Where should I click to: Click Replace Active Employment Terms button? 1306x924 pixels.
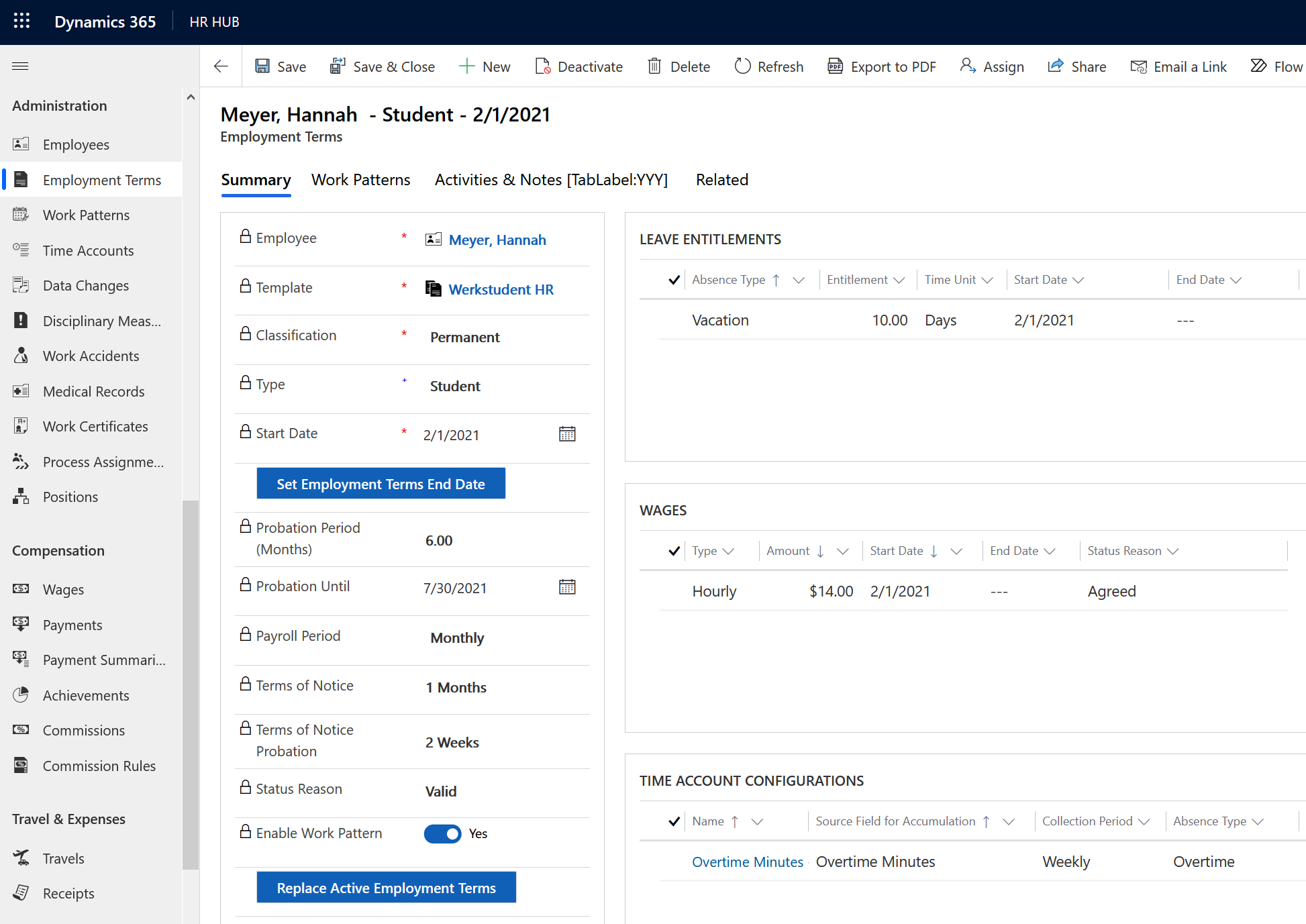click(386, 888)
